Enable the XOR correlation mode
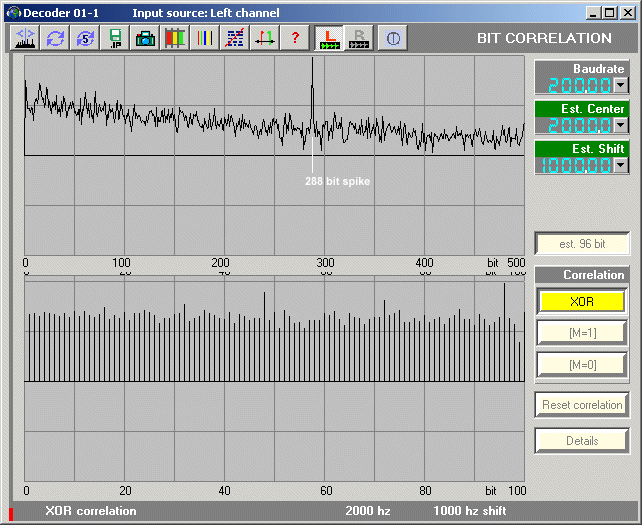Screen dimensions: 642x525 [581, 301]
